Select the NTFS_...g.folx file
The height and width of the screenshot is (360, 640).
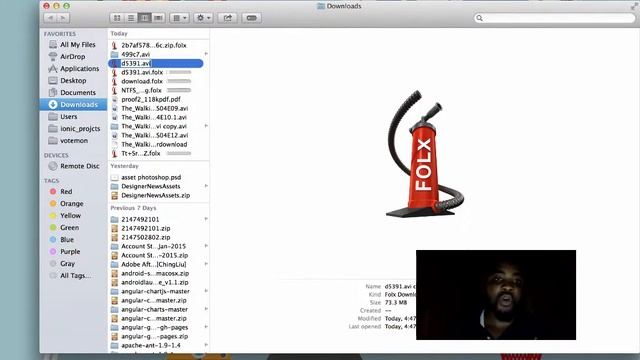pyautogui.click(x=141, y=90)
